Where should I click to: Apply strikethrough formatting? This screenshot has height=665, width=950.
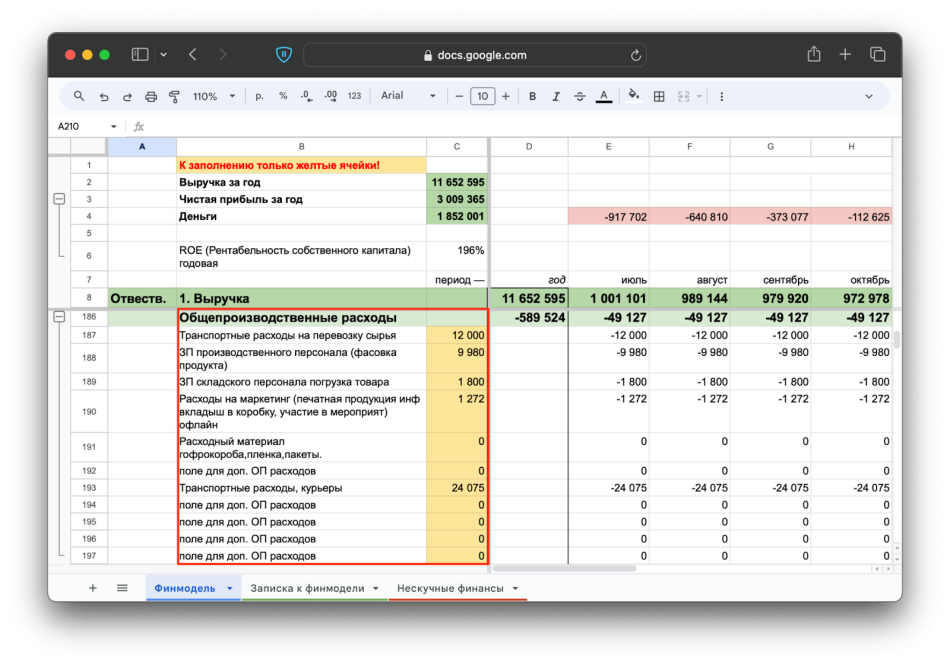(x=580, y=96)
